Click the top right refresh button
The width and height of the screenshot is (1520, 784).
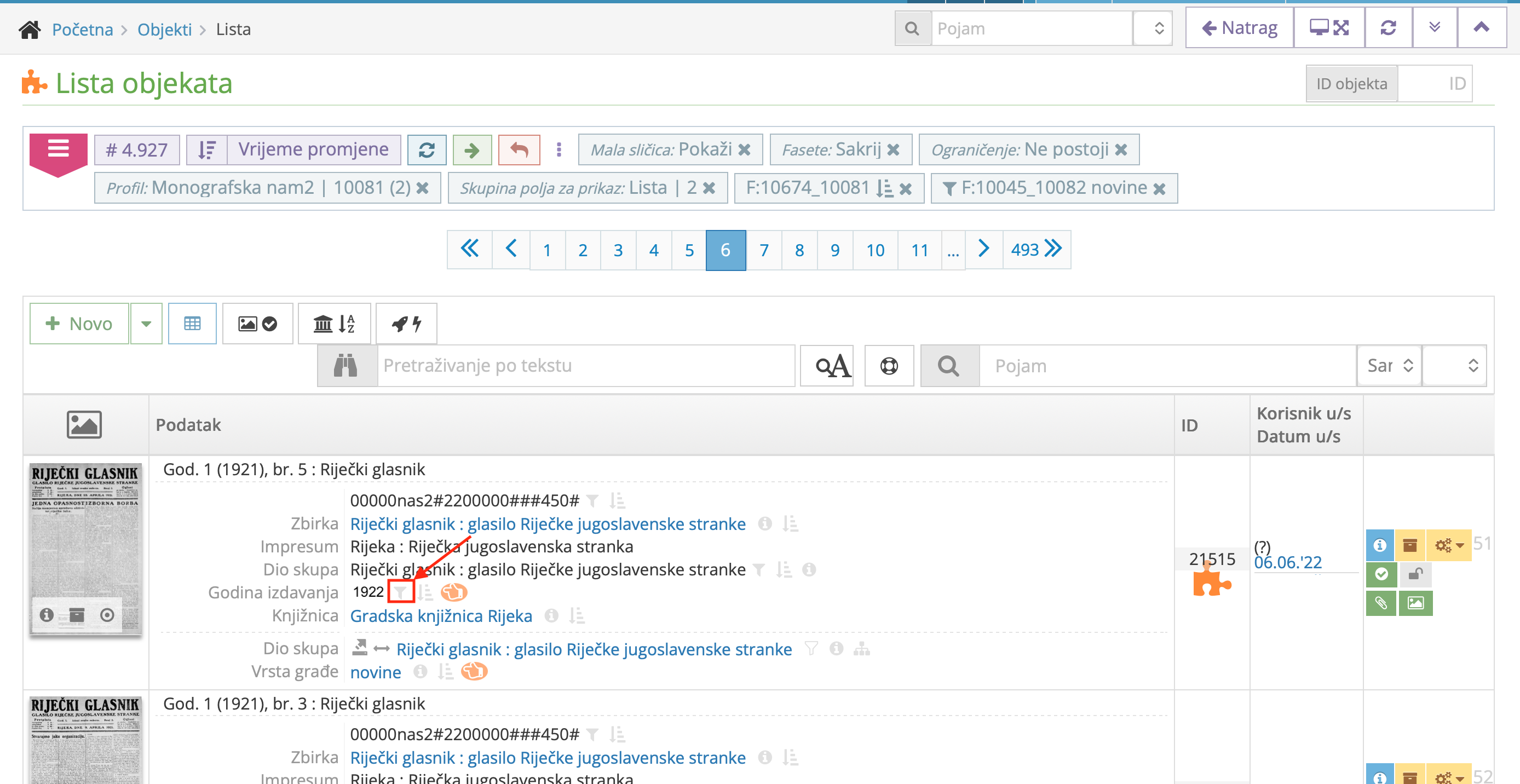(x=1388, y=28)
